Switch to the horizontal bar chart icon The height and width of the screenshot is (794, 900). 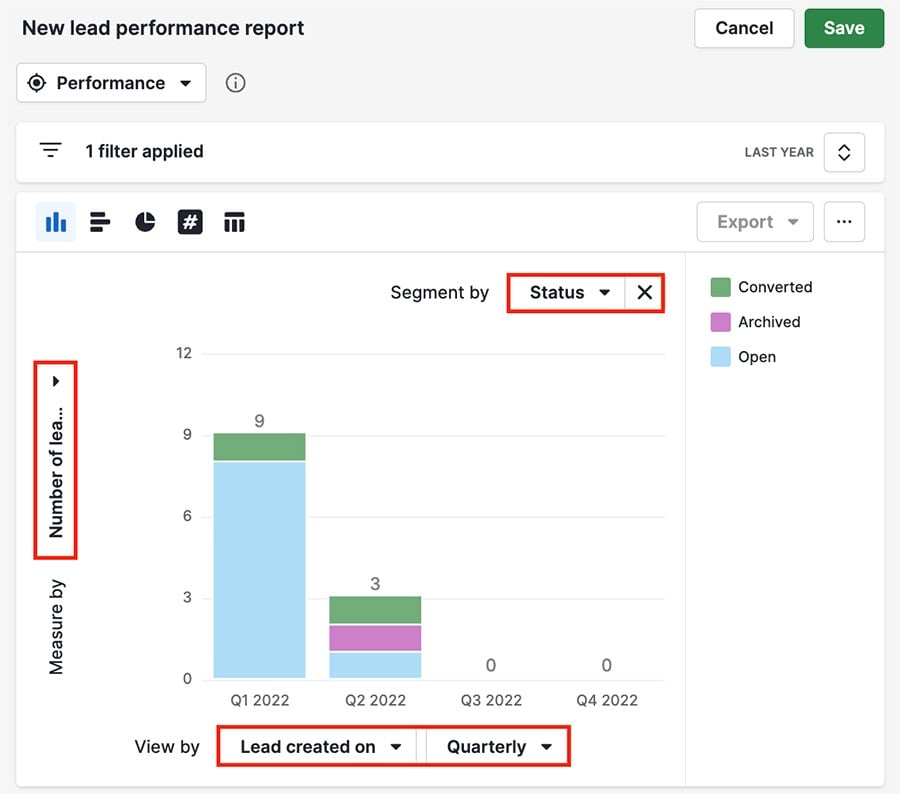point(100,221)
